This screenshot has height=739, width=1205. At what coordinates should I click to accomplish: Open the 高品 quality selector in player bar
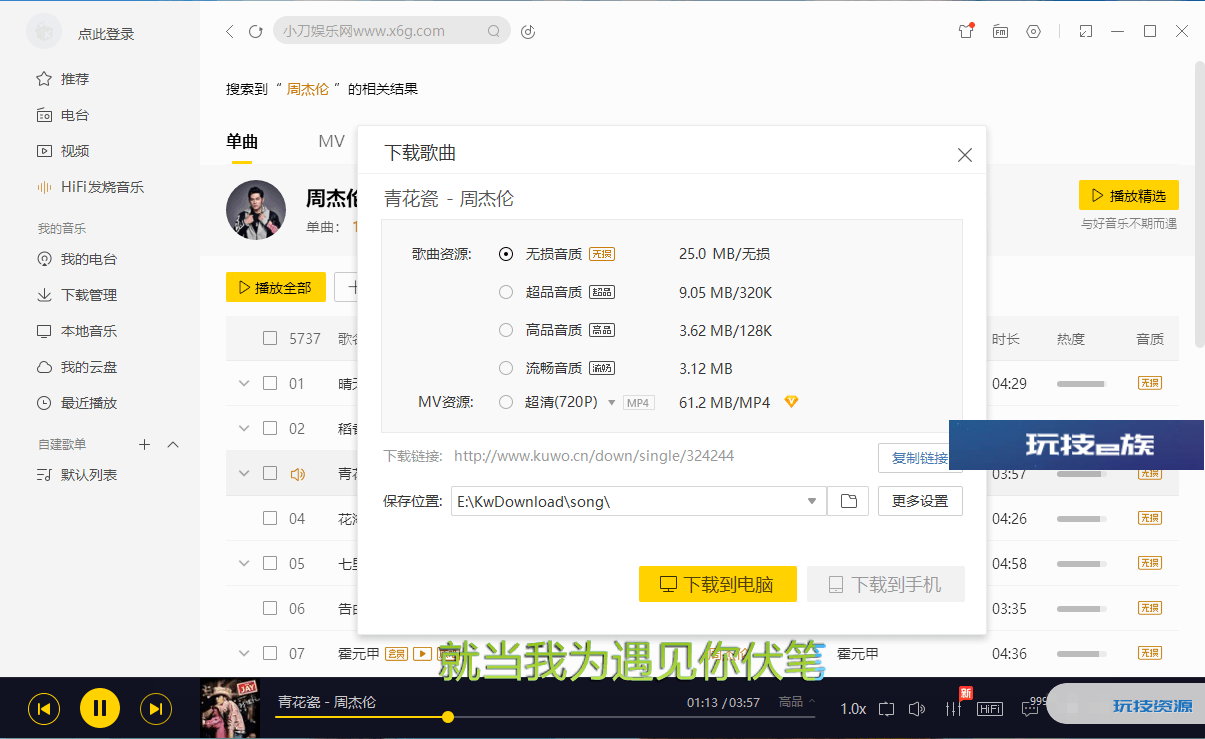pyautogui.click(x=797, y=701)
